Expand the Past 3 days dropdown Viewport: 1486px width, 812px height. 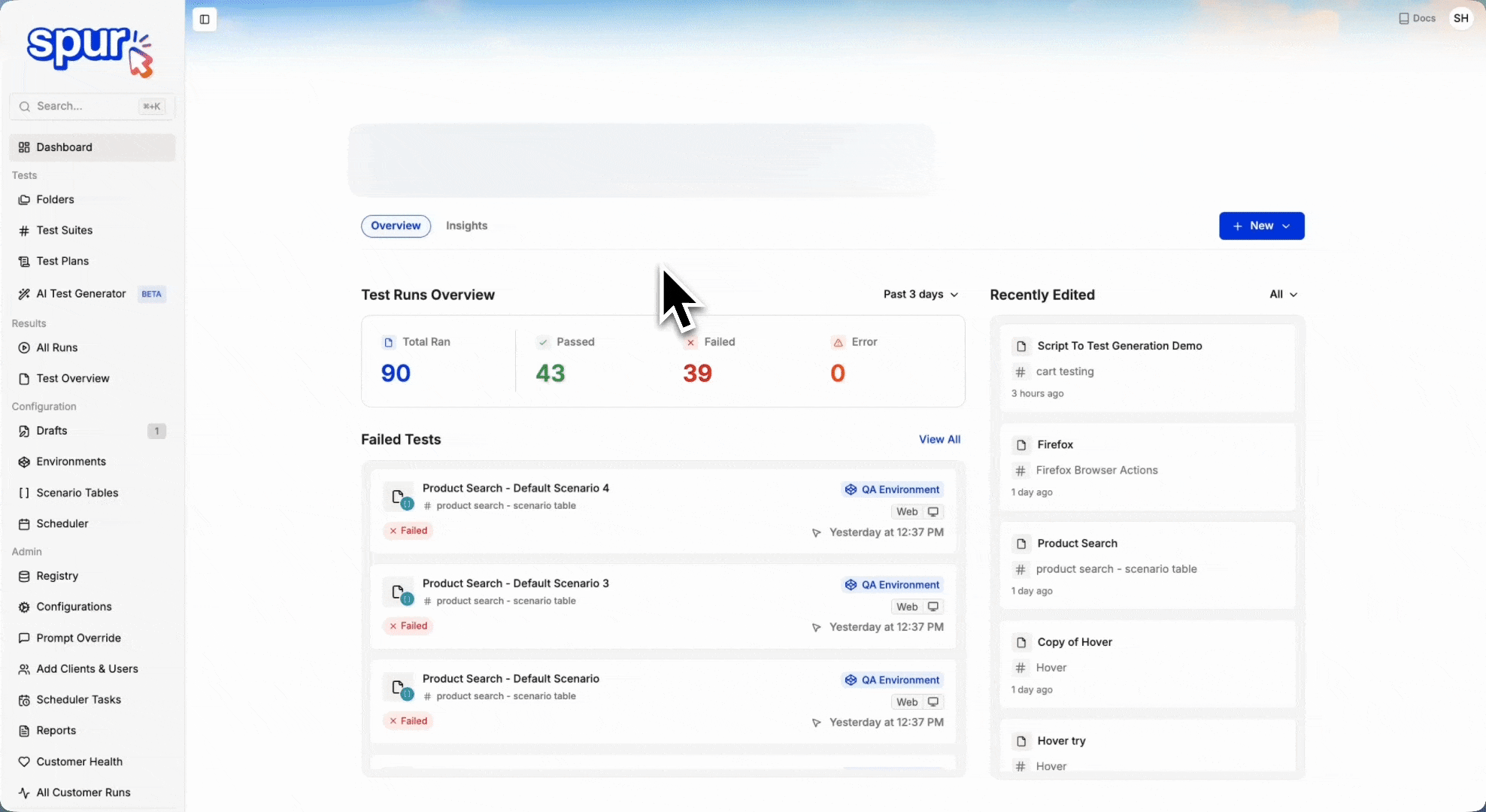pyautogui.click(x=920, y=295)
